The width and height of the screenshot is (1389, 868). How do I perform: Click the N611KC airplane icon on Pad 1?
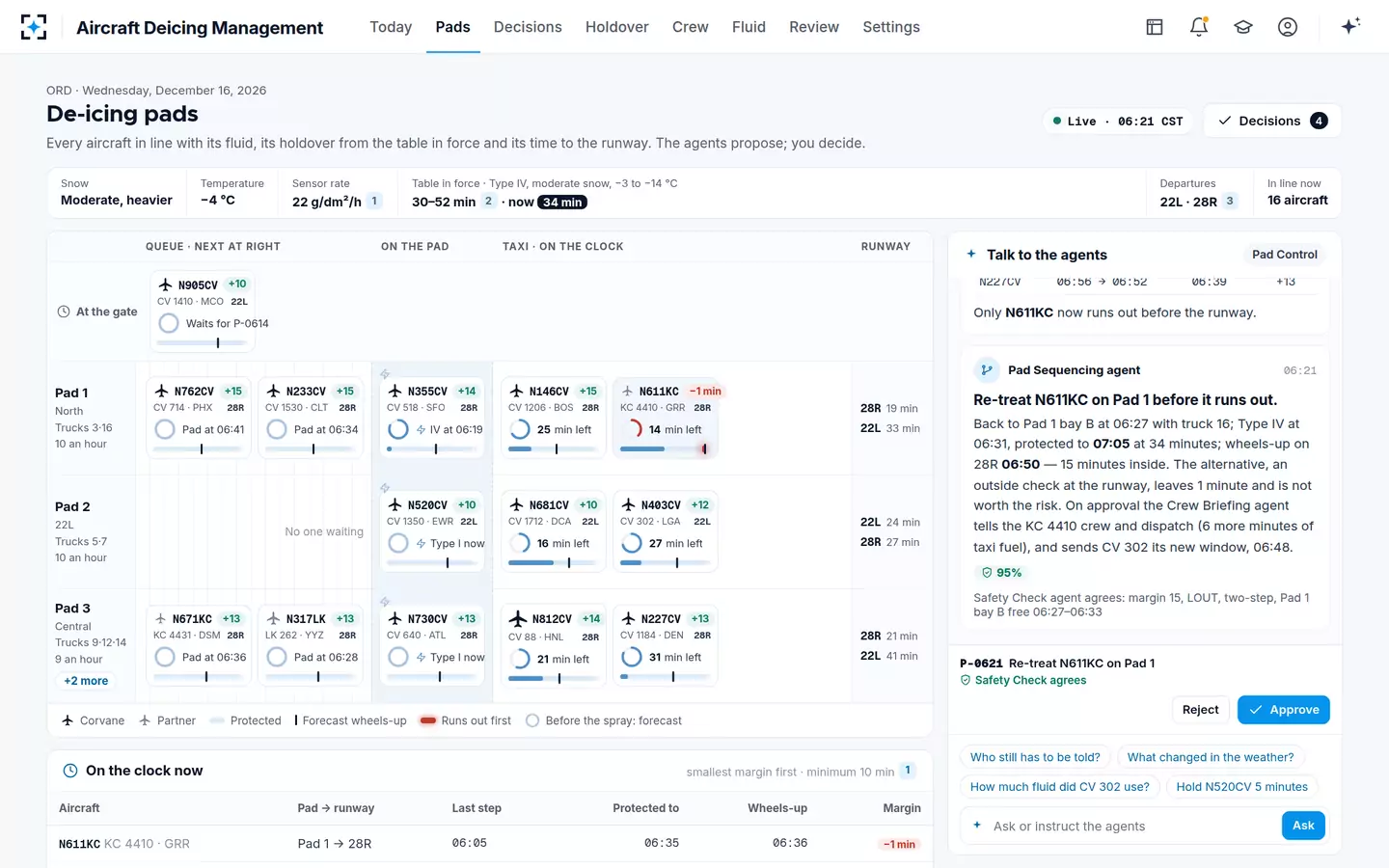pyautogui.click(x=628, y=391)
